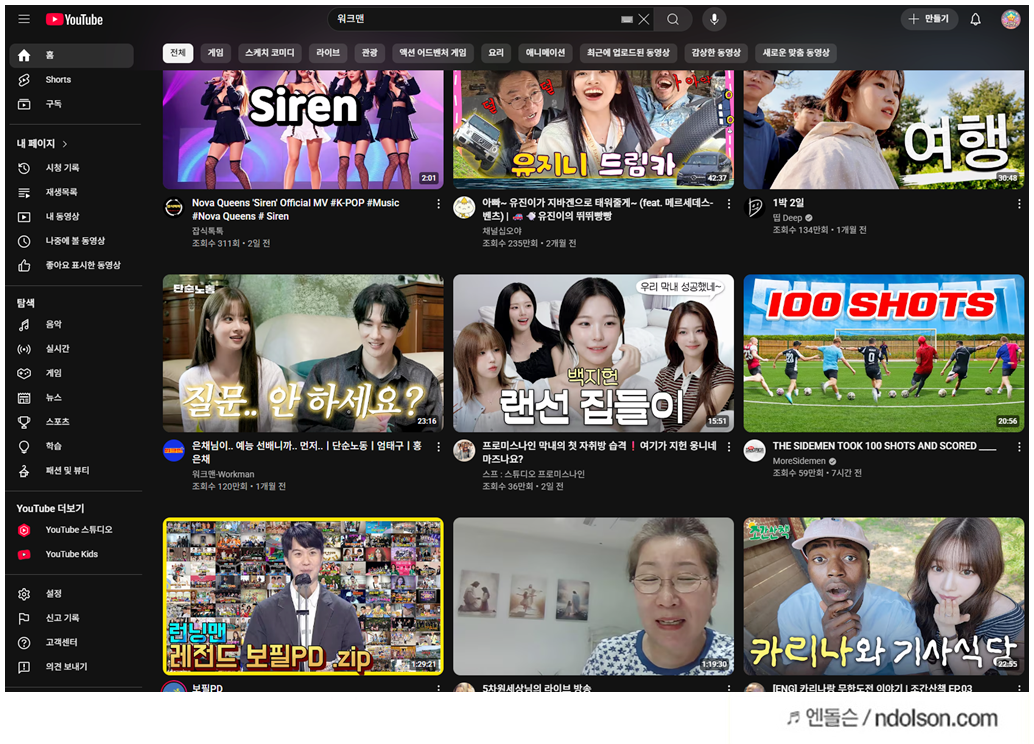Play the 카리나와 기사식당 thumbnail

tap(884, 596)
